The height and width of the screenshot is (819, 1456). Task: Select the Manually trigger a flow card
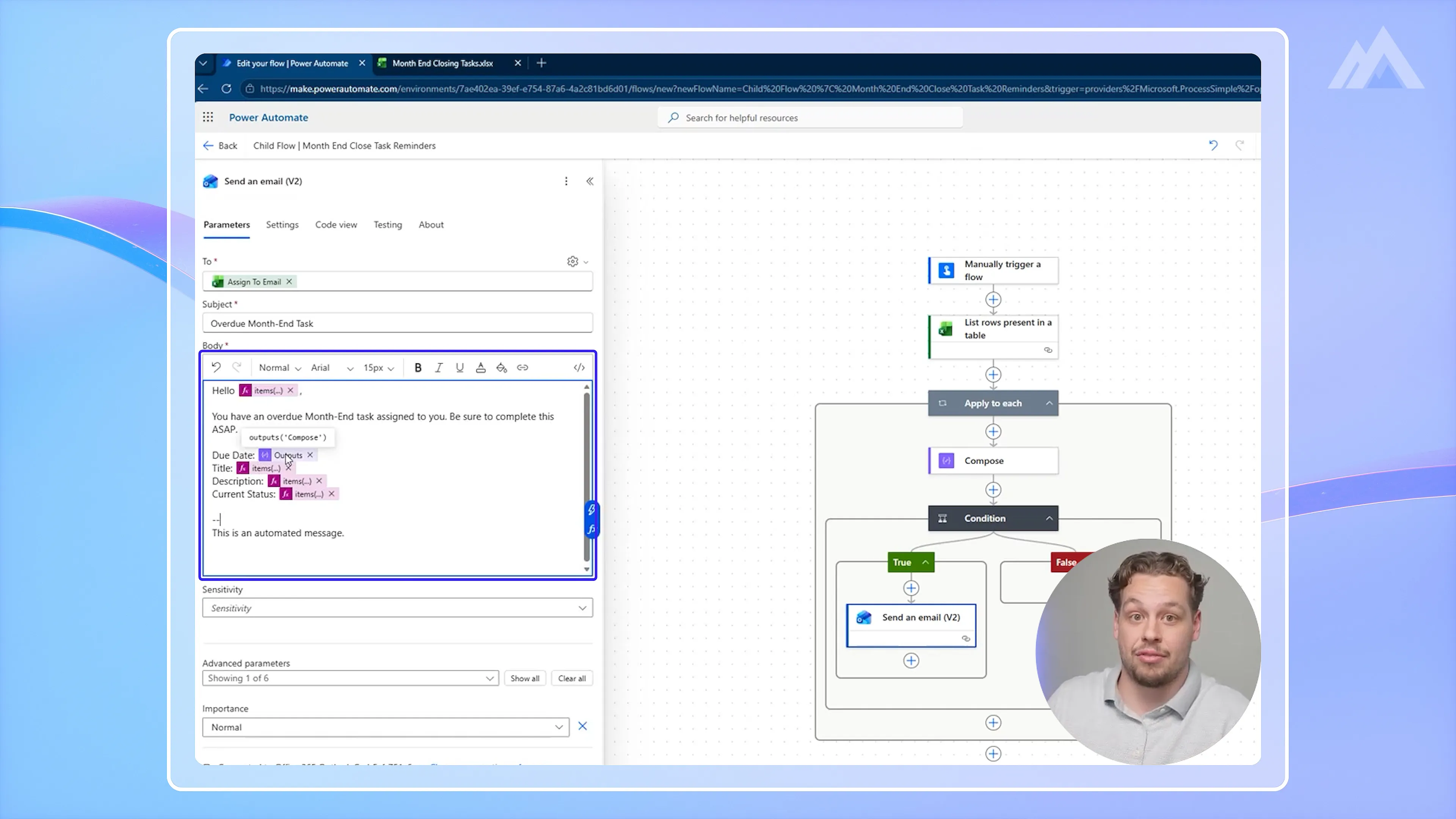click(993, 270)
